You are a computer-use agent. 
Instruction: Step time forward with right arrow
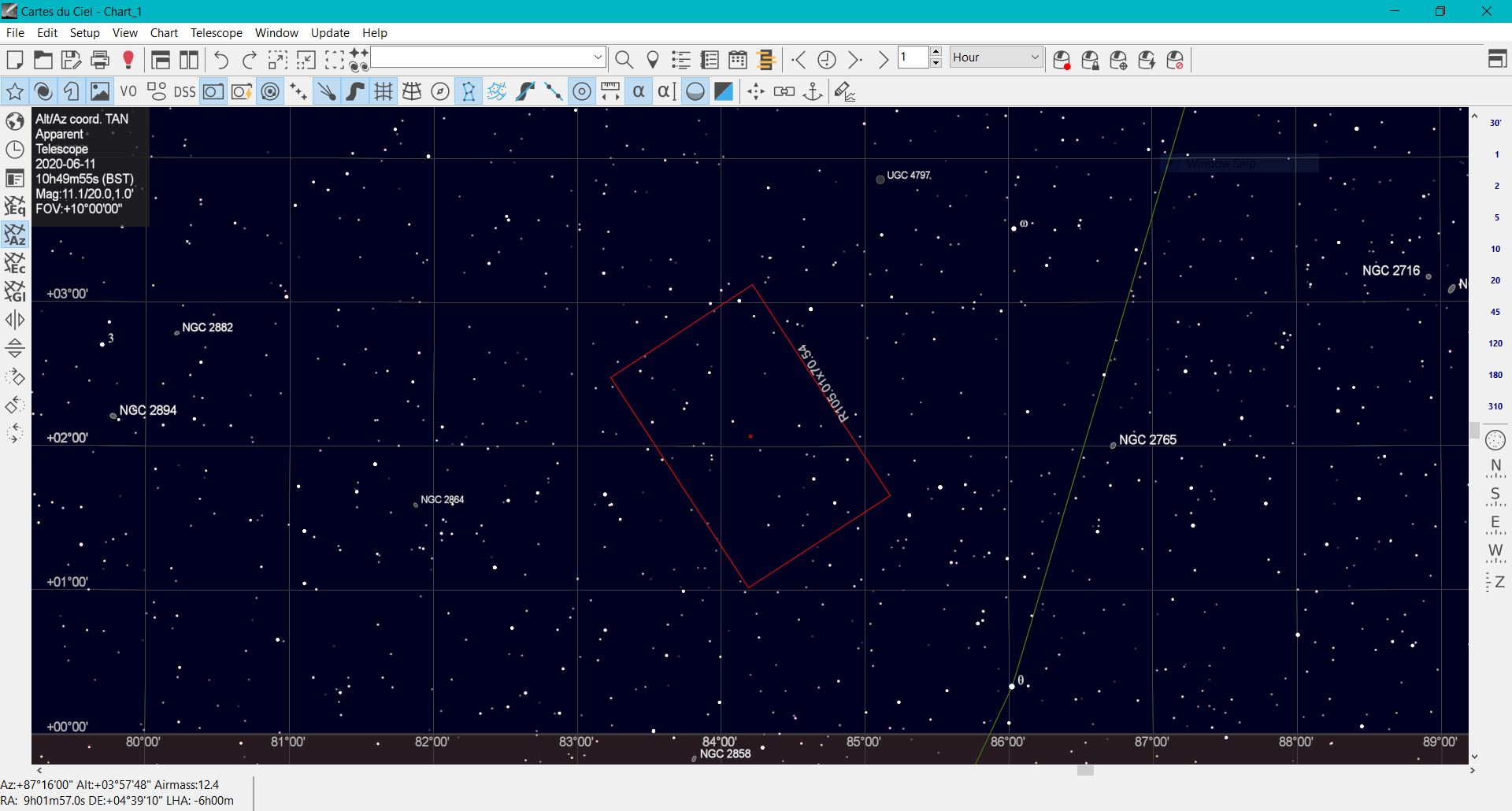click(x=855, y=60)
